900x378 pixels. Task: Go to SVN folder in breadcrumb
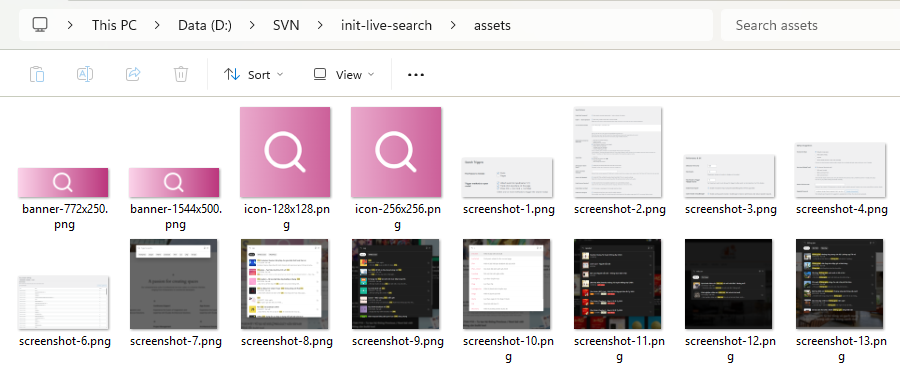click(x=286, y=25)
